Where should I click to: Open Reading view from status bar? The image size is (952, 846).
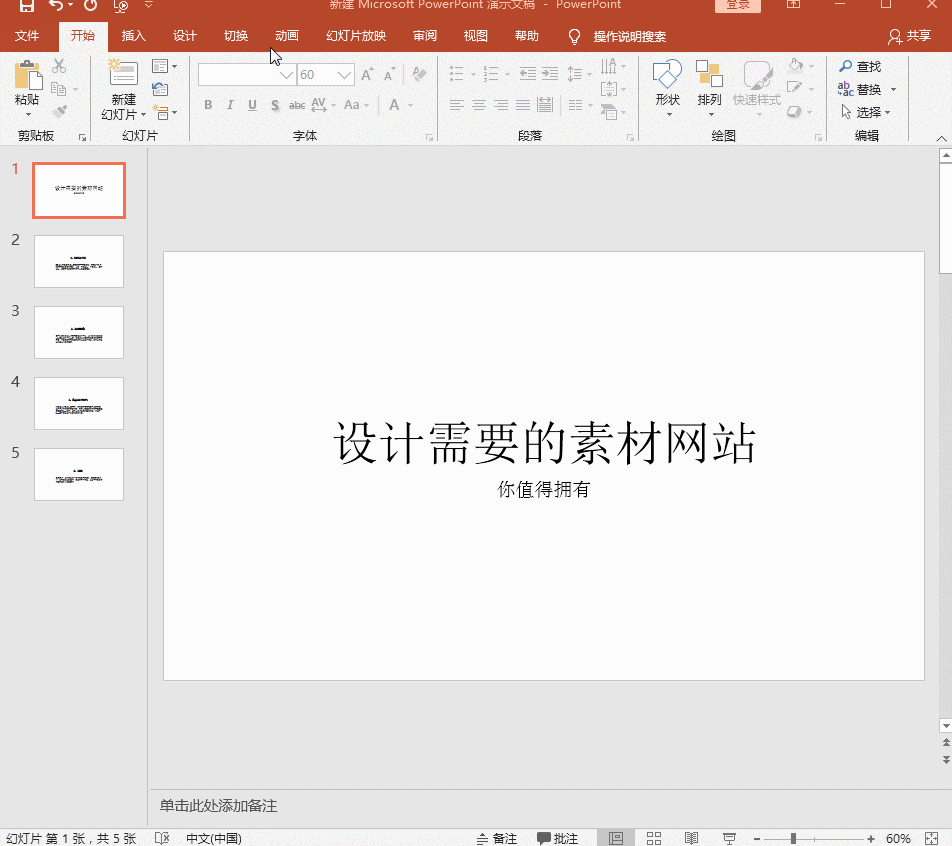pyautogui.click(x=691, y=838)
